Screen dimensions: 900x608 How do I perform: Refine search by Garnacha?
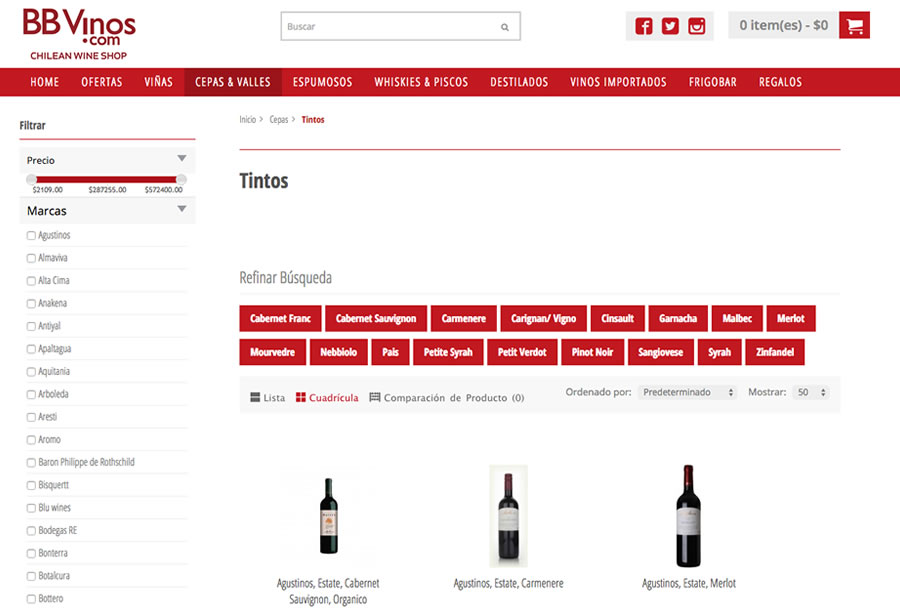coord(678,319)
